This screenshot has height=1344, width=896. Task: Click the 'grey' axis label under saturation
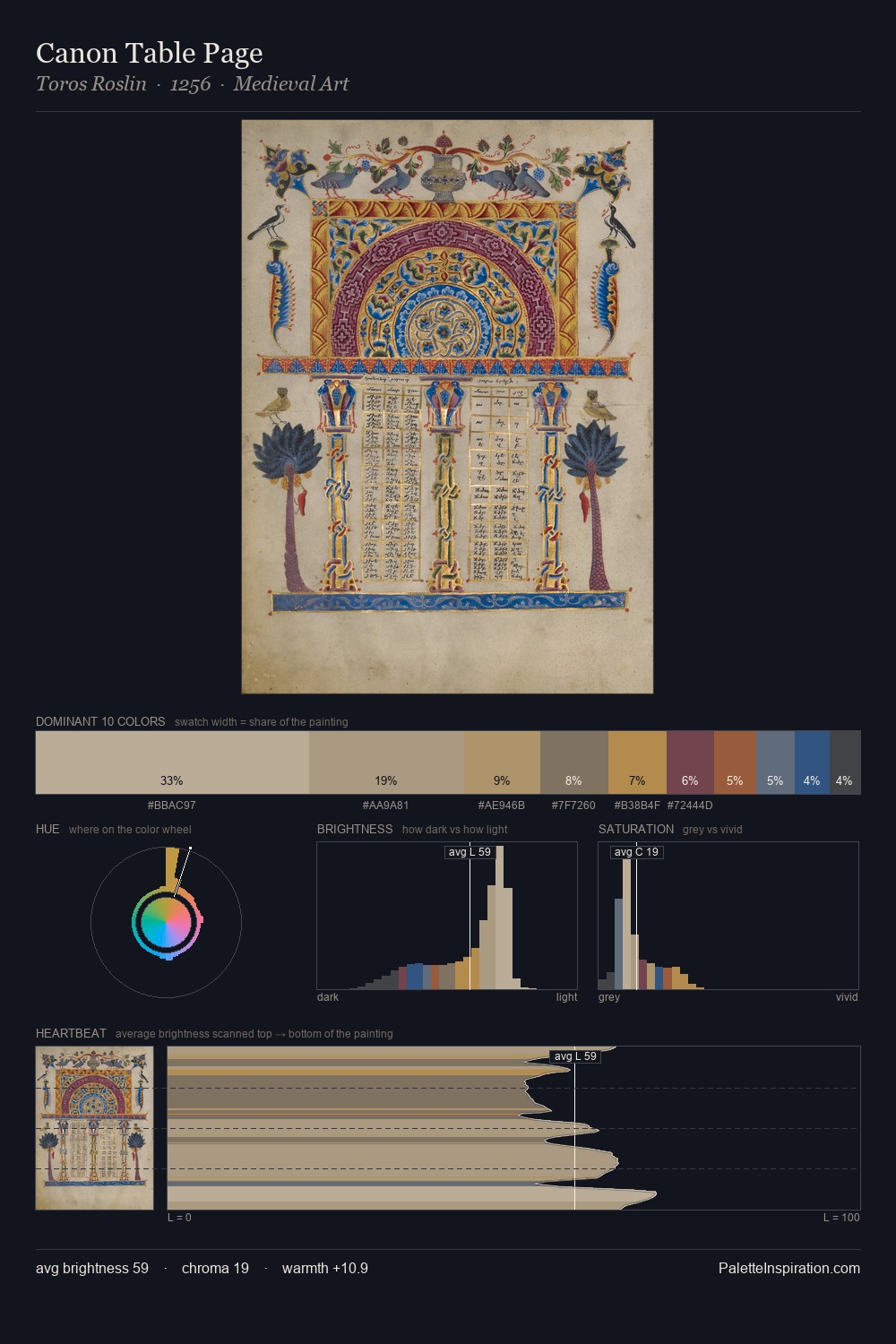609,997
